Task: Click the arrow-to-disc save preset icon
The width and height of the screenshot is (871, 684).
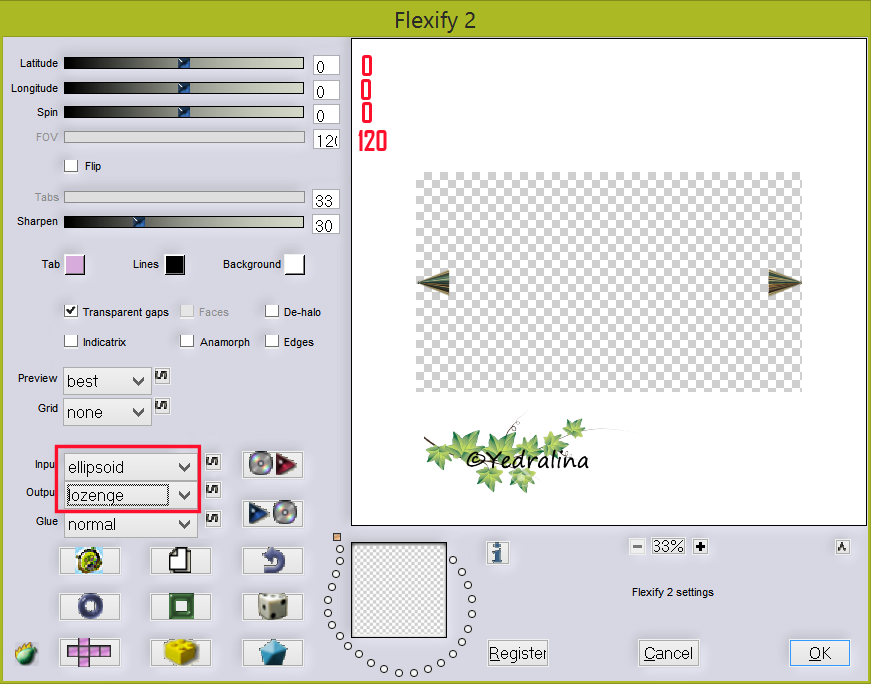Action: pos(273,513)
